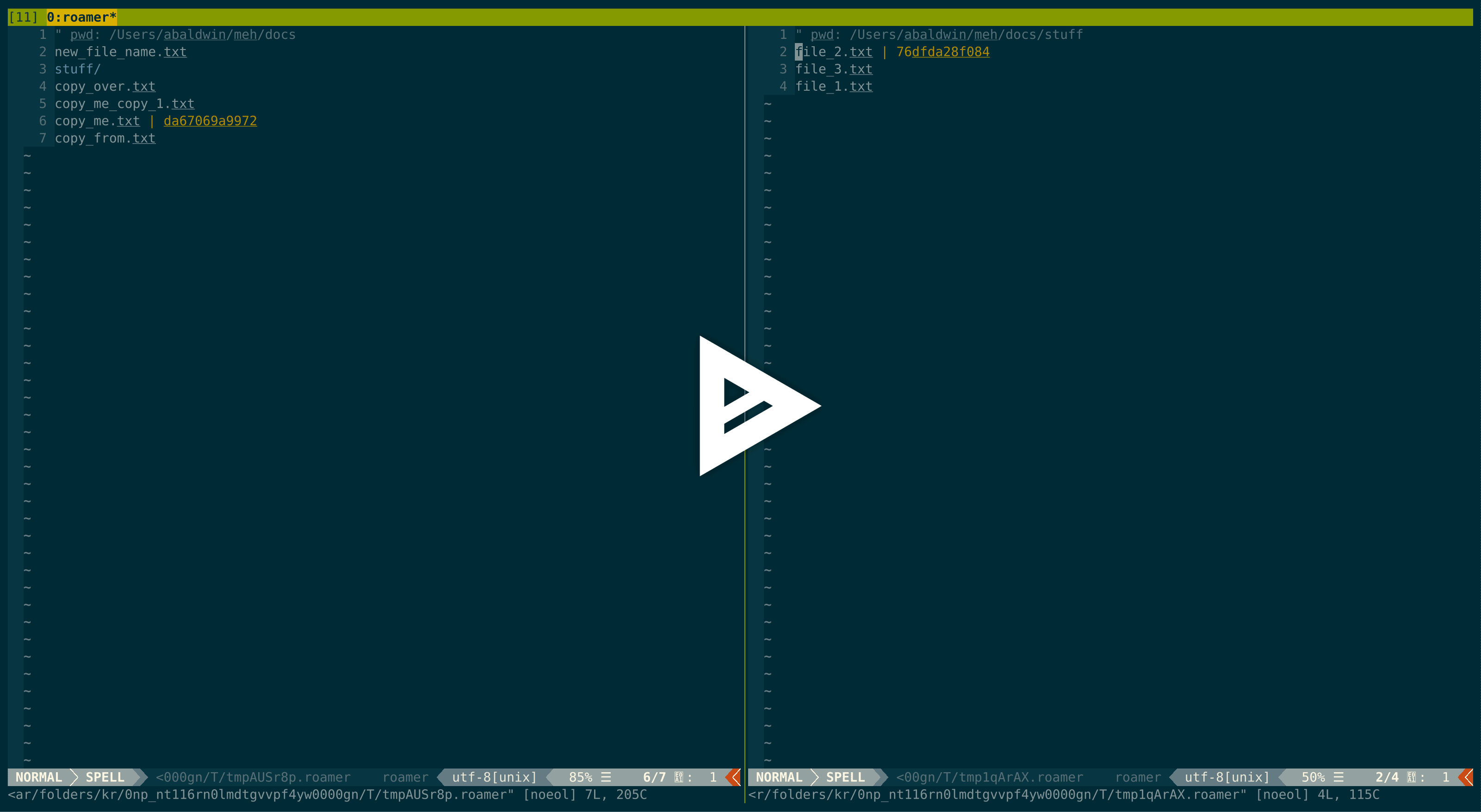Image resolution: width=1481 pixels, height=812 pixels.
Task: Toggle the NORMAL mode indicator in left statusline
Action: tap(38, 777)
